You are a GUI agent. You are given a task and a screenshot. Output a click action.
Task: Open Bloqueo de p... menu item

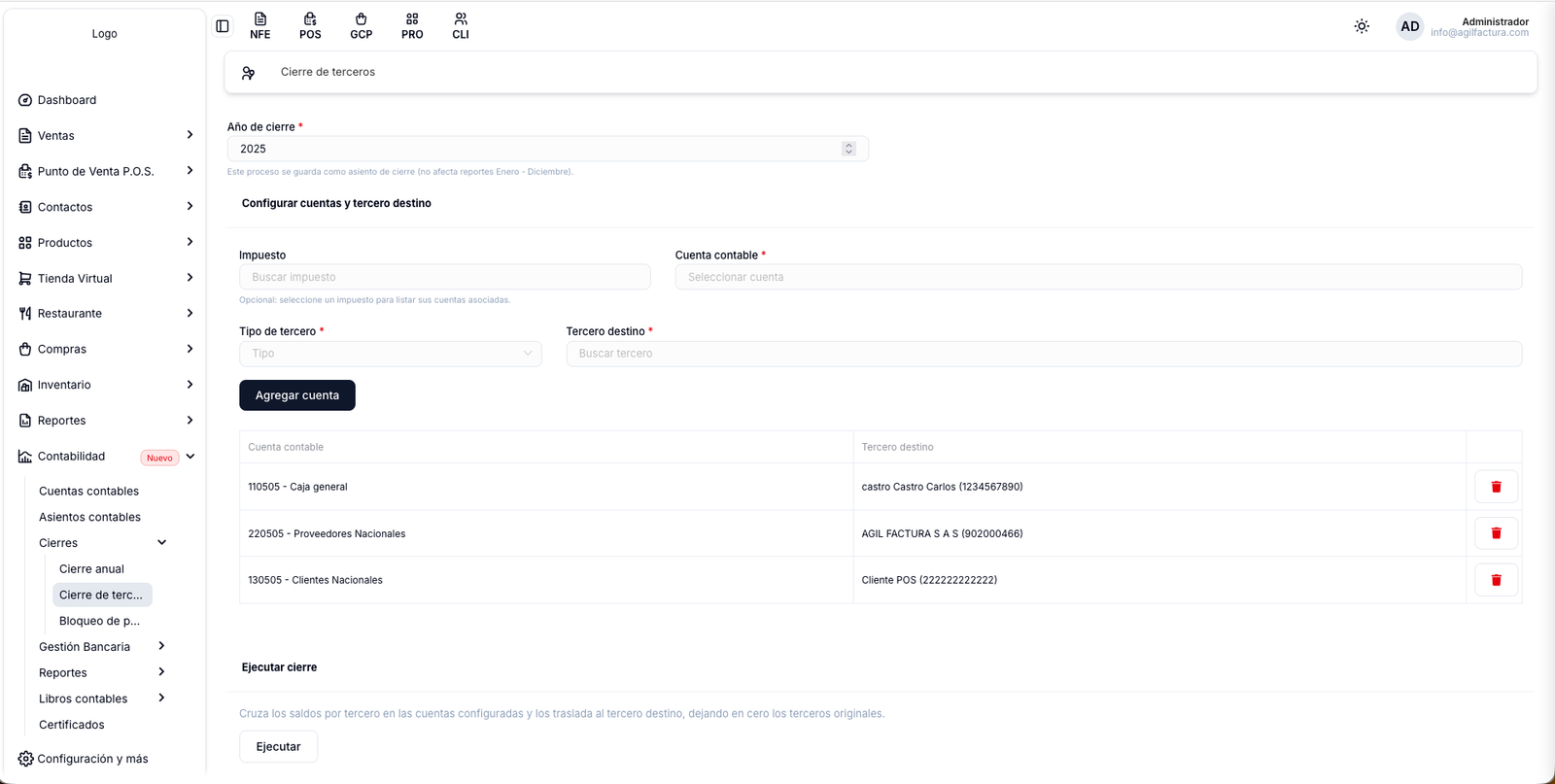(x=99, y=621)
